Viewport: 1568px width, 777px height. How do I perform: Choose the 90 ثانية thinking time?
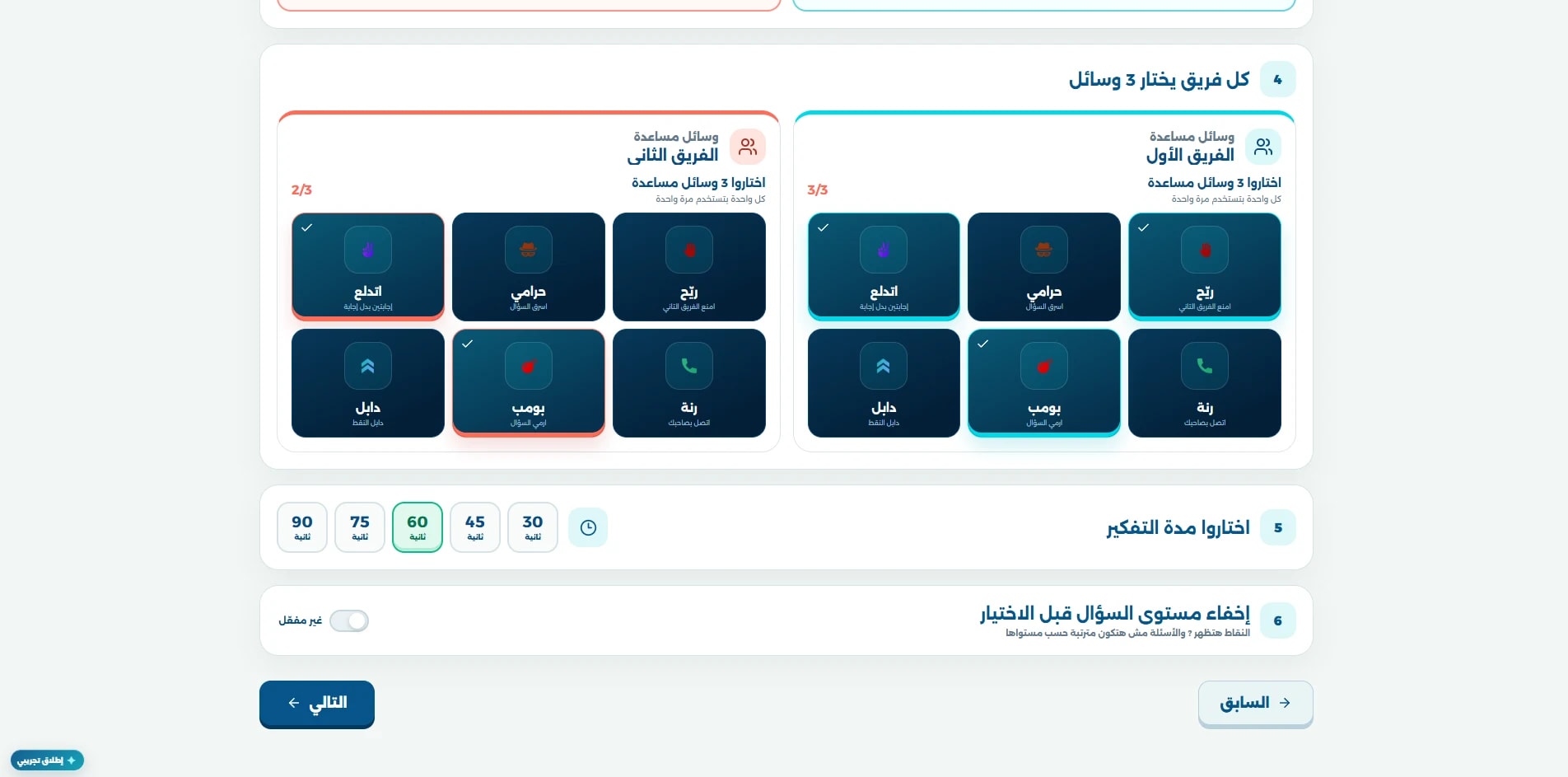(x=302, y=527)
